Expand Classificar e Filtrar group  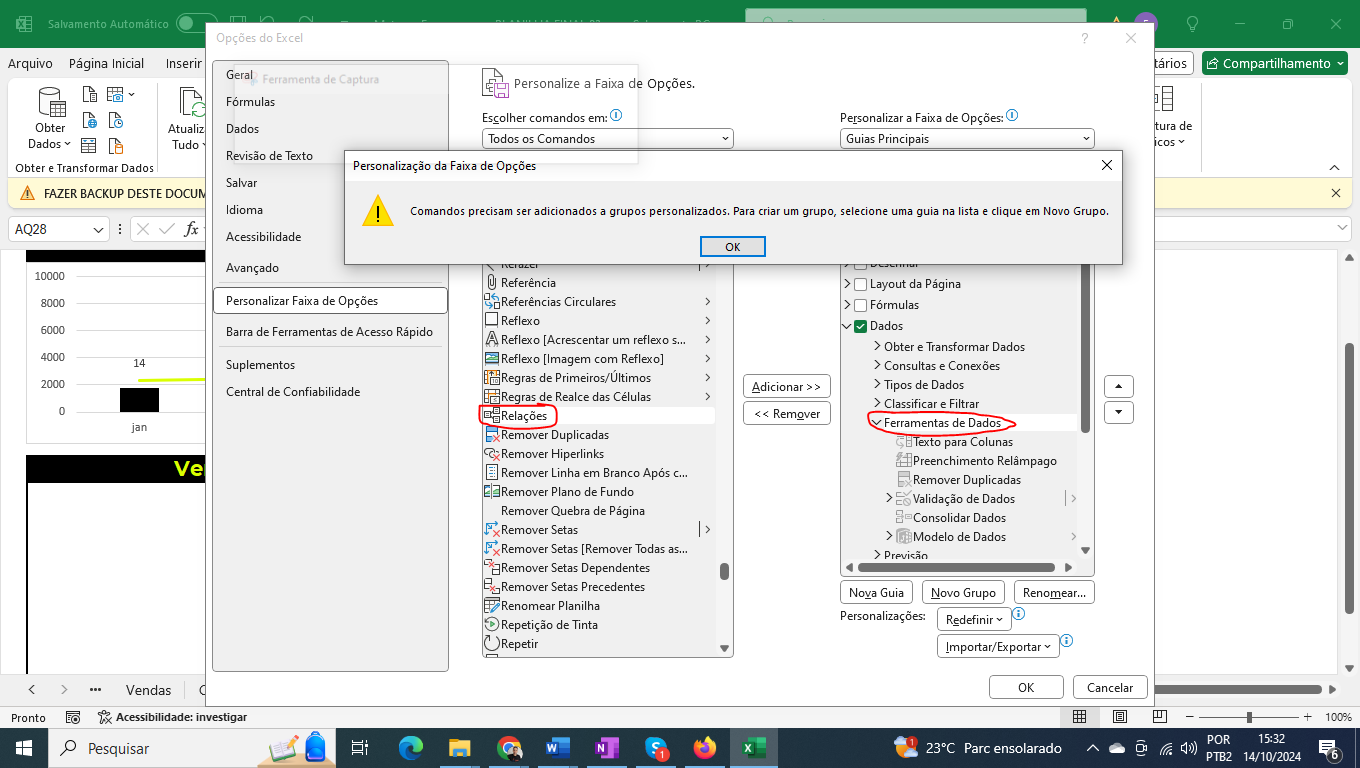[877, 404]
